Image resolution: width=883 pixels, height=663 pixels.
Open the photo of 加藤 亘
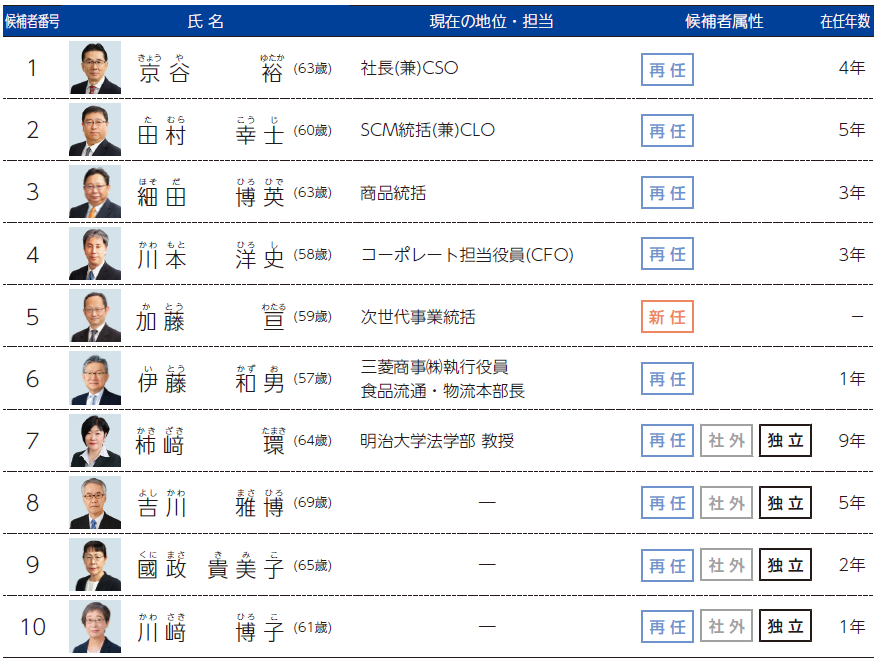point(95,316)
